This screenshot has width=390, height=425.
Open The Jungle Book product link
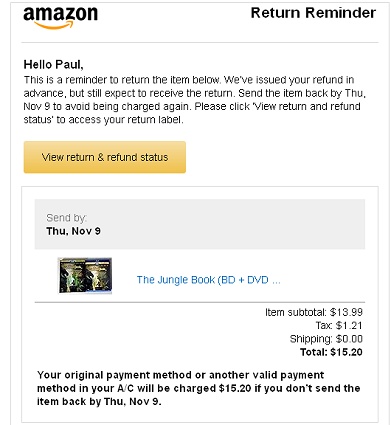(208, 280)
